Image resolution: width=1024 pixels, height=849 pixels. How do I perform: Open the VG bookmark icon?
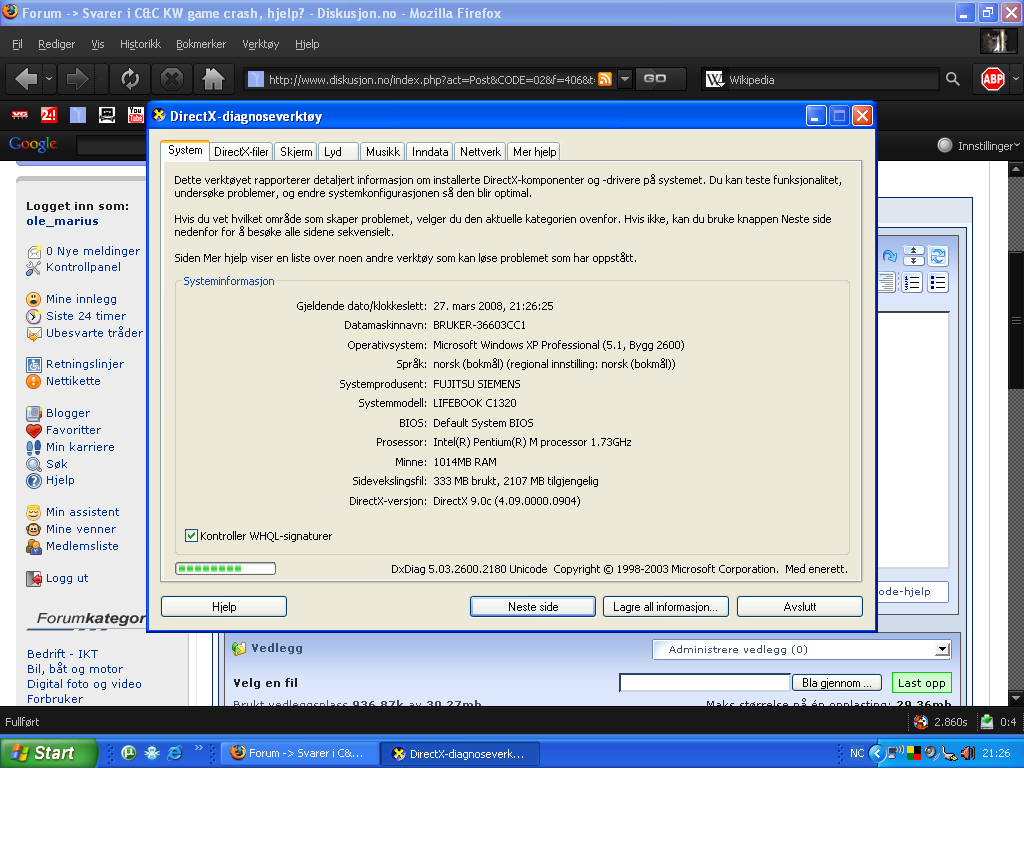point(20,115)
